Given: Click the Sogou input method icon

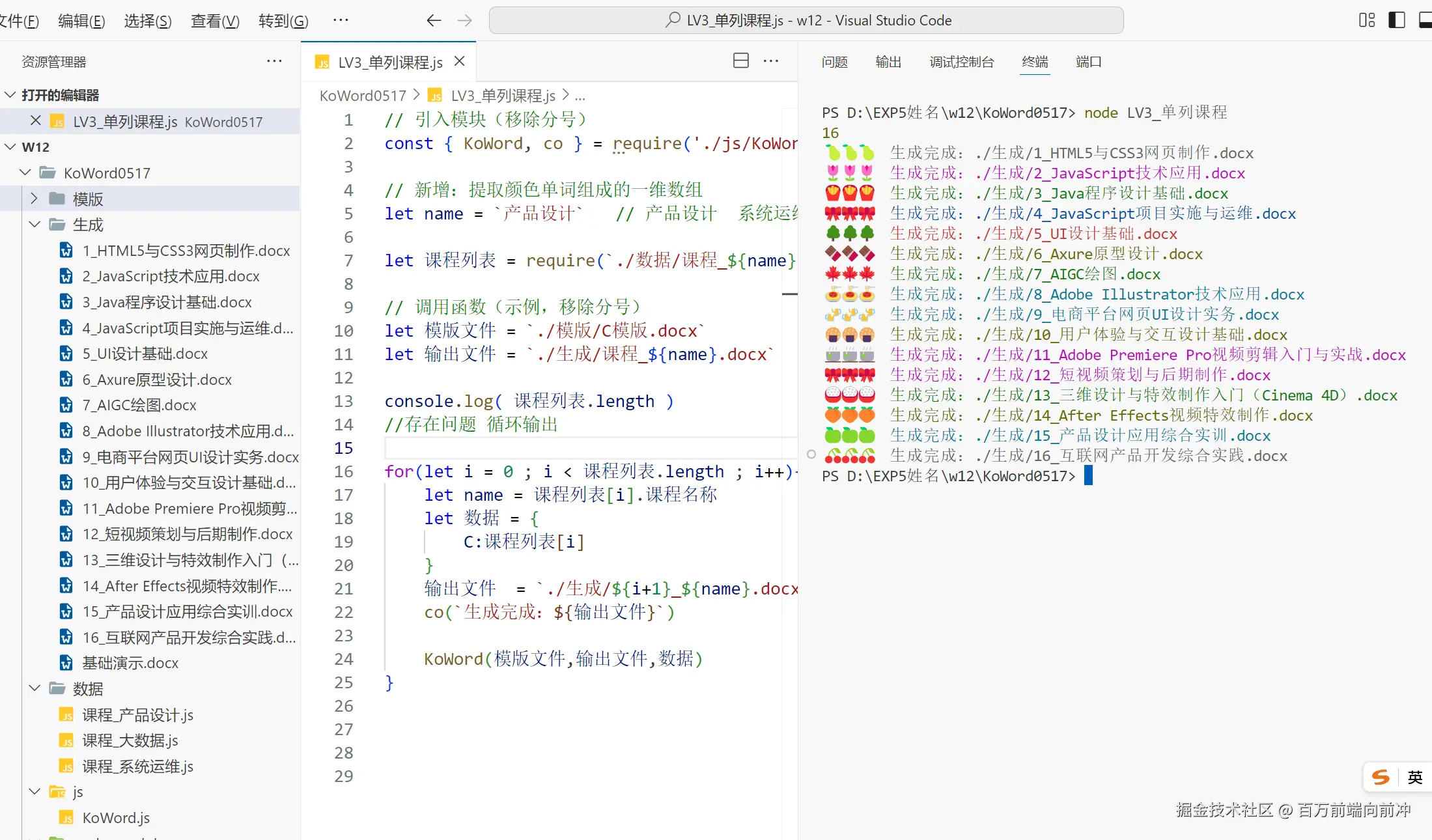Looking at the screenshot, I should click(x=1381, y=777).
